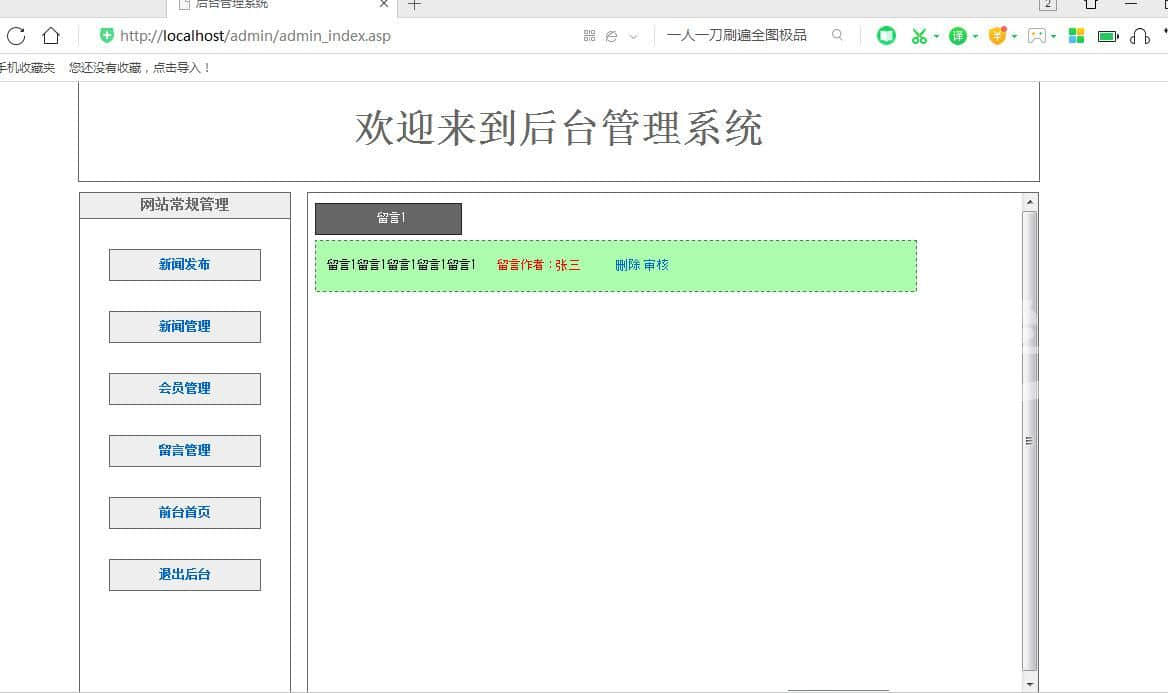The width and height of the screenshot is (1168, 693).
Task: Click the vertical scrollbar down arrow
Action: pos(1030,684)
